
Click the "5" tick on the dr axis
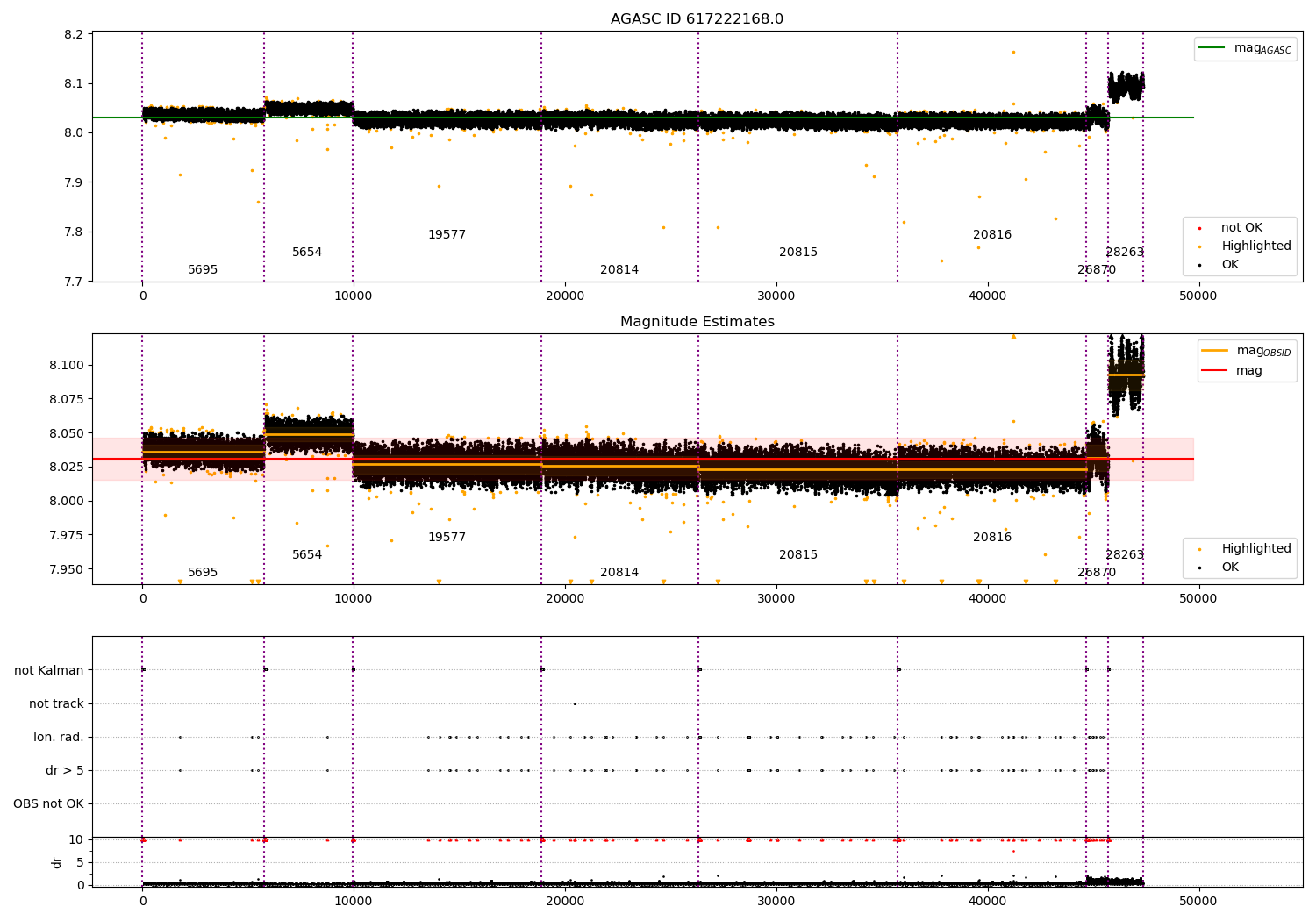pyautogui.click(x=81, y=862)
